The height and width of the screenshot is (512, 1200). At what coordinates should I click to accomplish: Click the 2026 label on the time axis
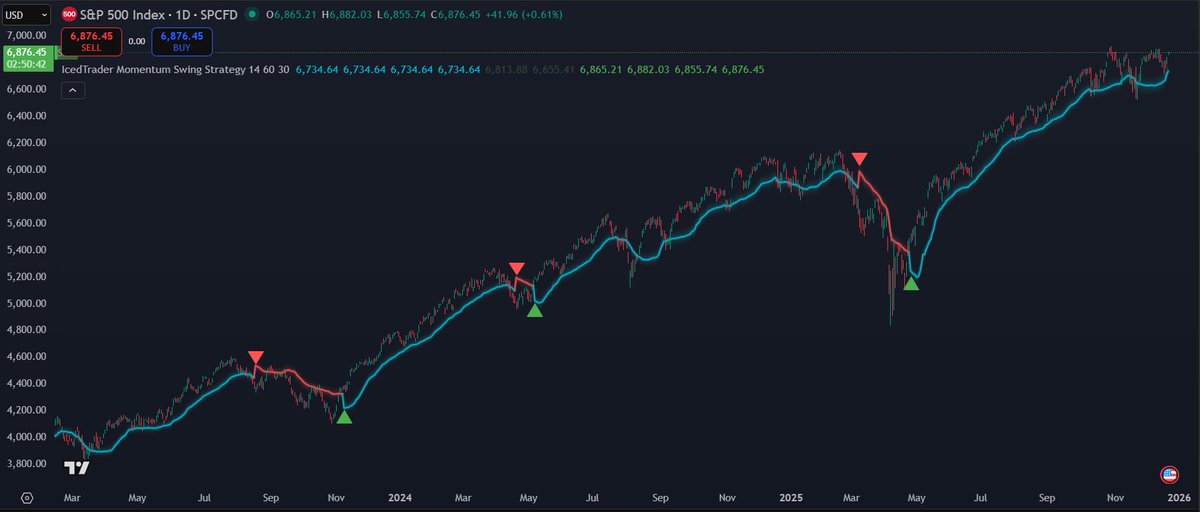(1179, 496)
